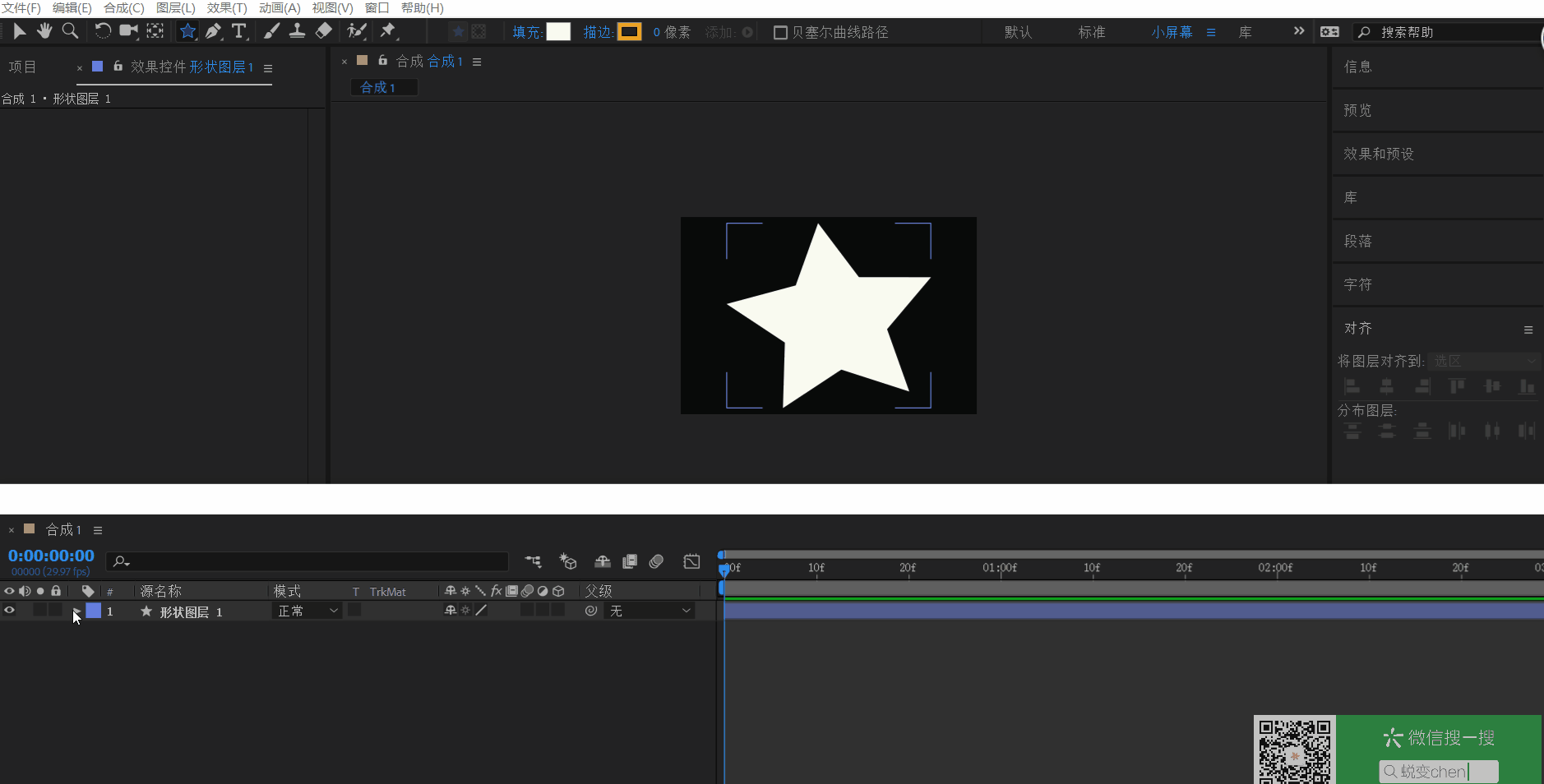Open the 效果(T) menu

pos(226,7)
